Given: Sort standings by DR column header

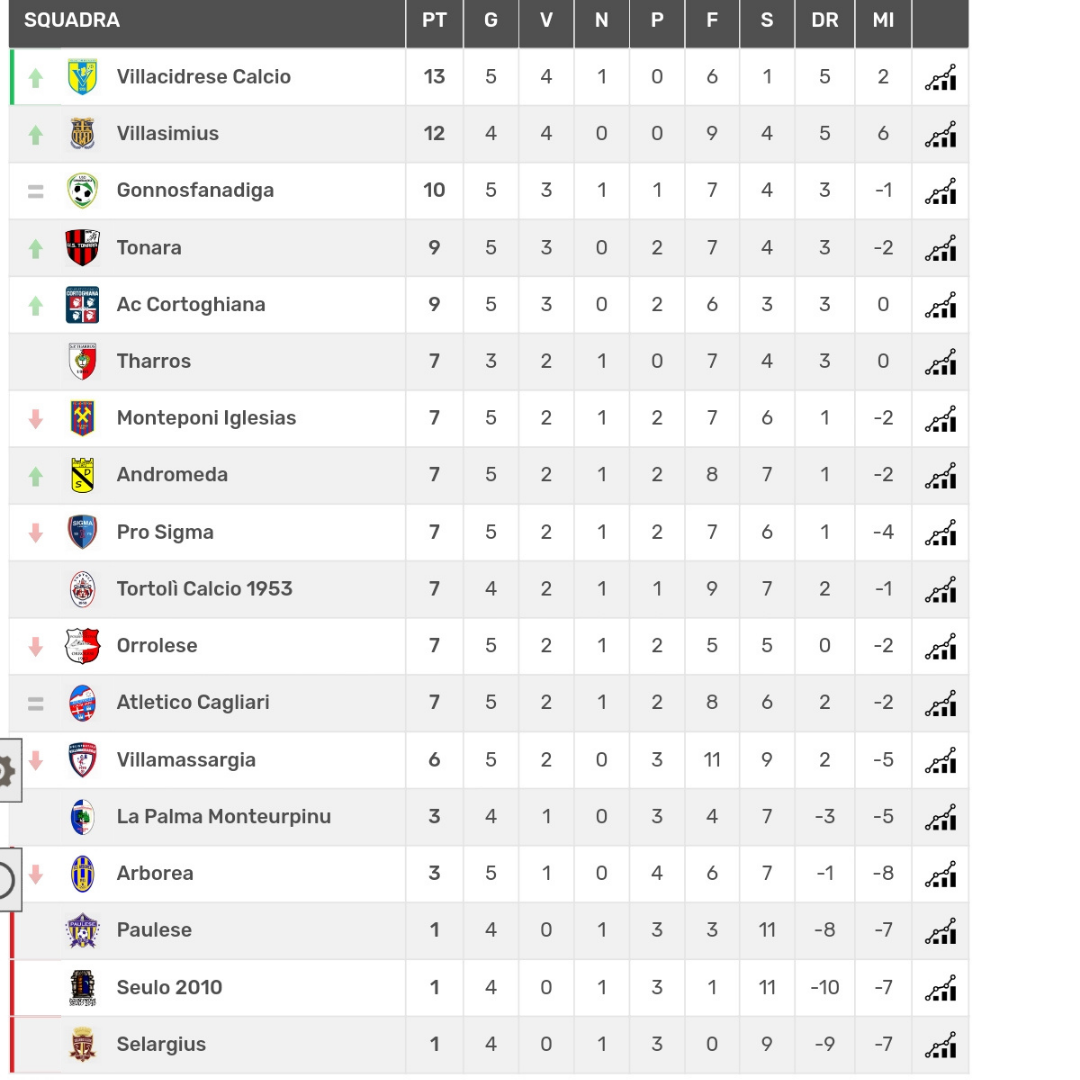Looking at the screenshot, I should [x=824, y=21].
